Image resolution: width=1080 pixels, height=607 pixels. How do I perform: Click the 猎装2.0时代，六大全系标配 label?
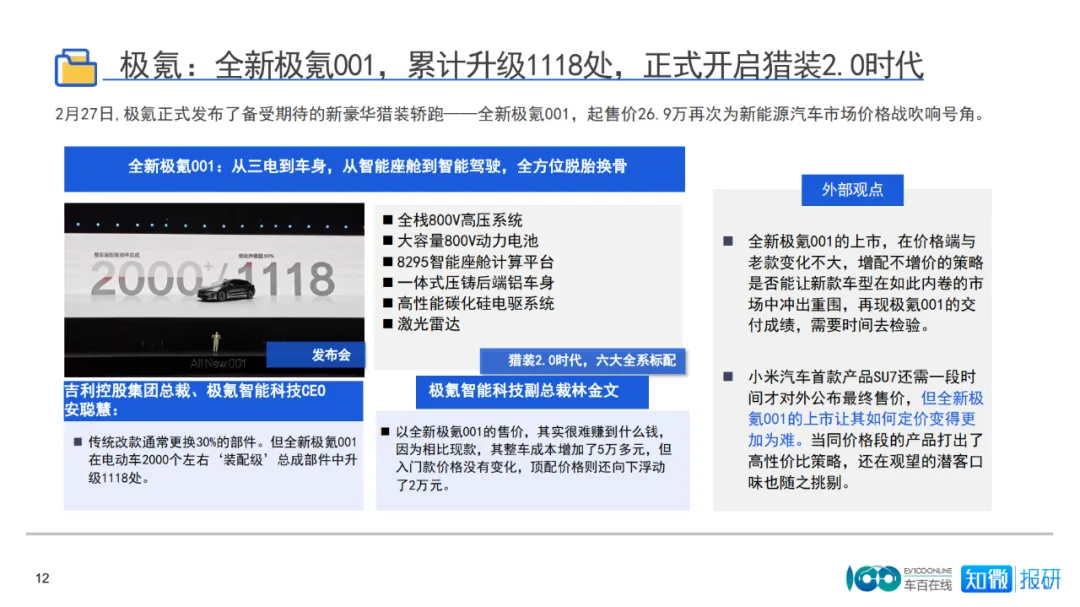point(583,360)
